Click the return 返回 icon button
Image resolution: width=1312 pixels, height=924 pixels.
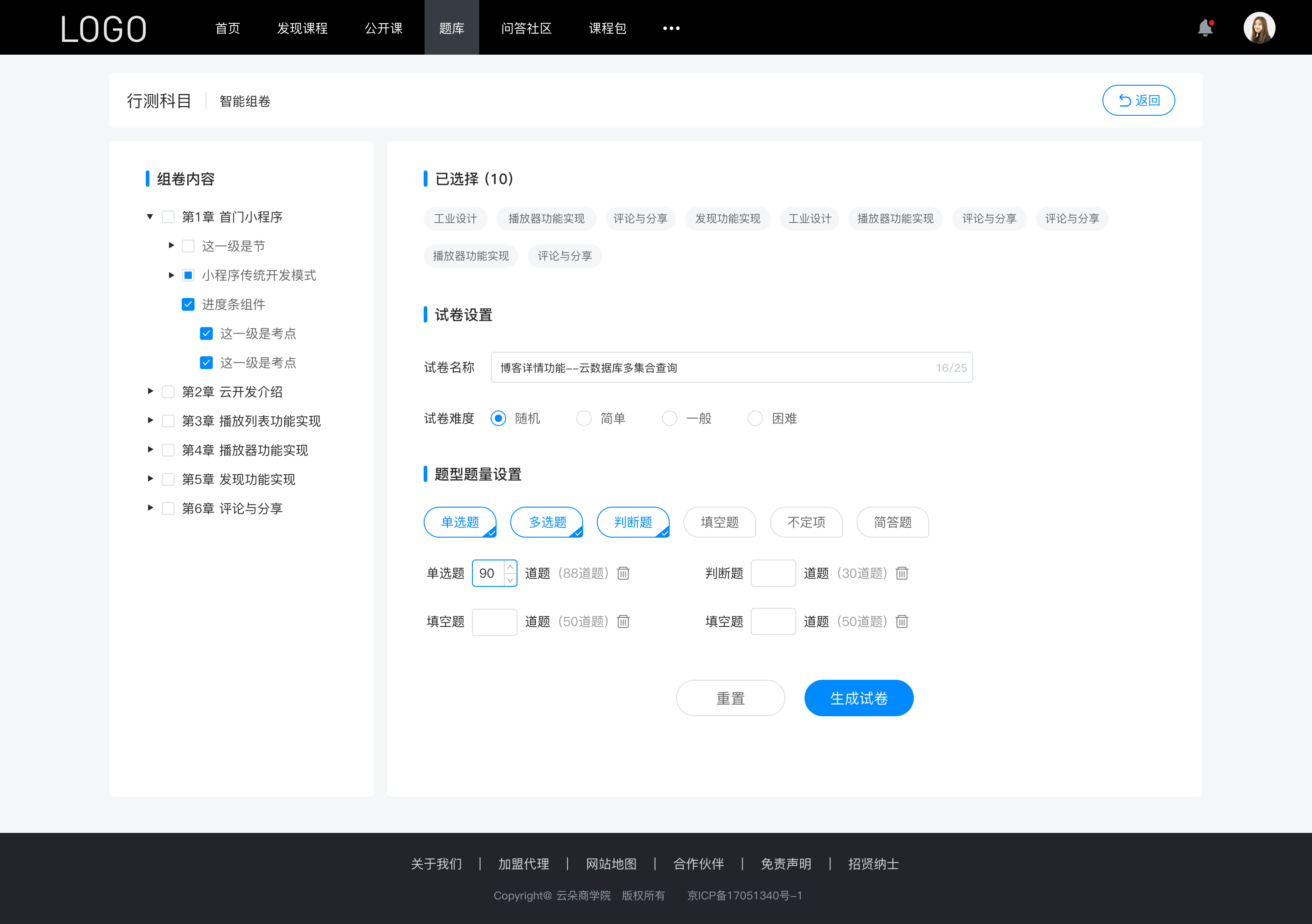[1138, 99]
